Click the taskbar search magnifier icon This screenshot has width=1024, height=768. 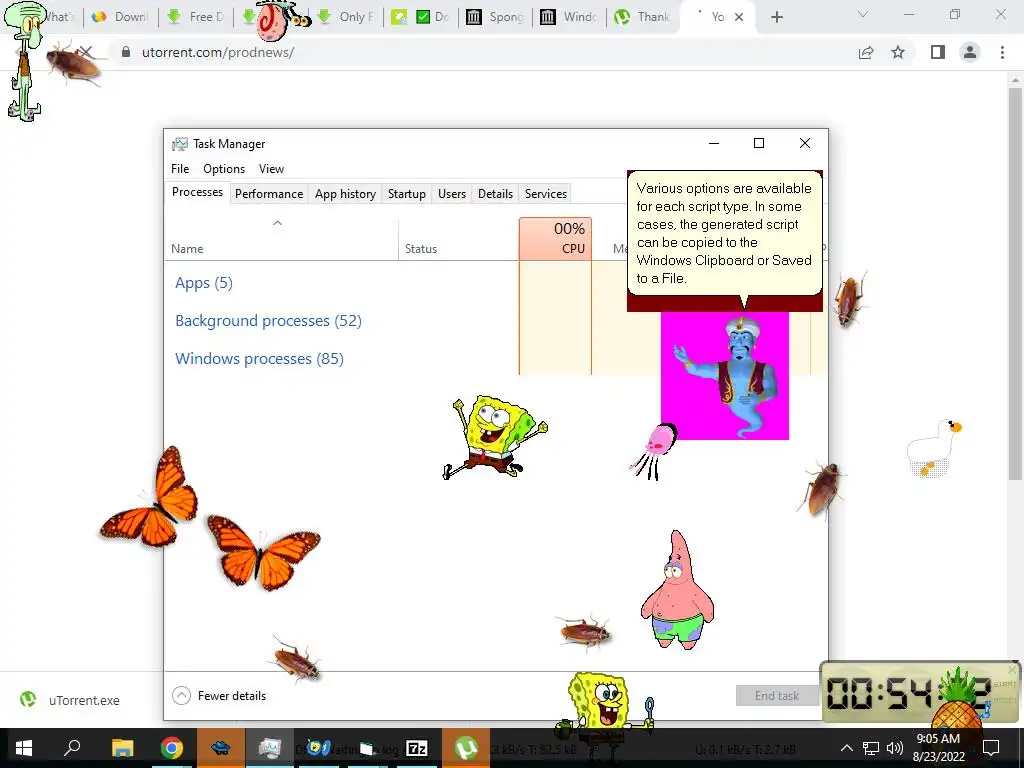point(72,747)
